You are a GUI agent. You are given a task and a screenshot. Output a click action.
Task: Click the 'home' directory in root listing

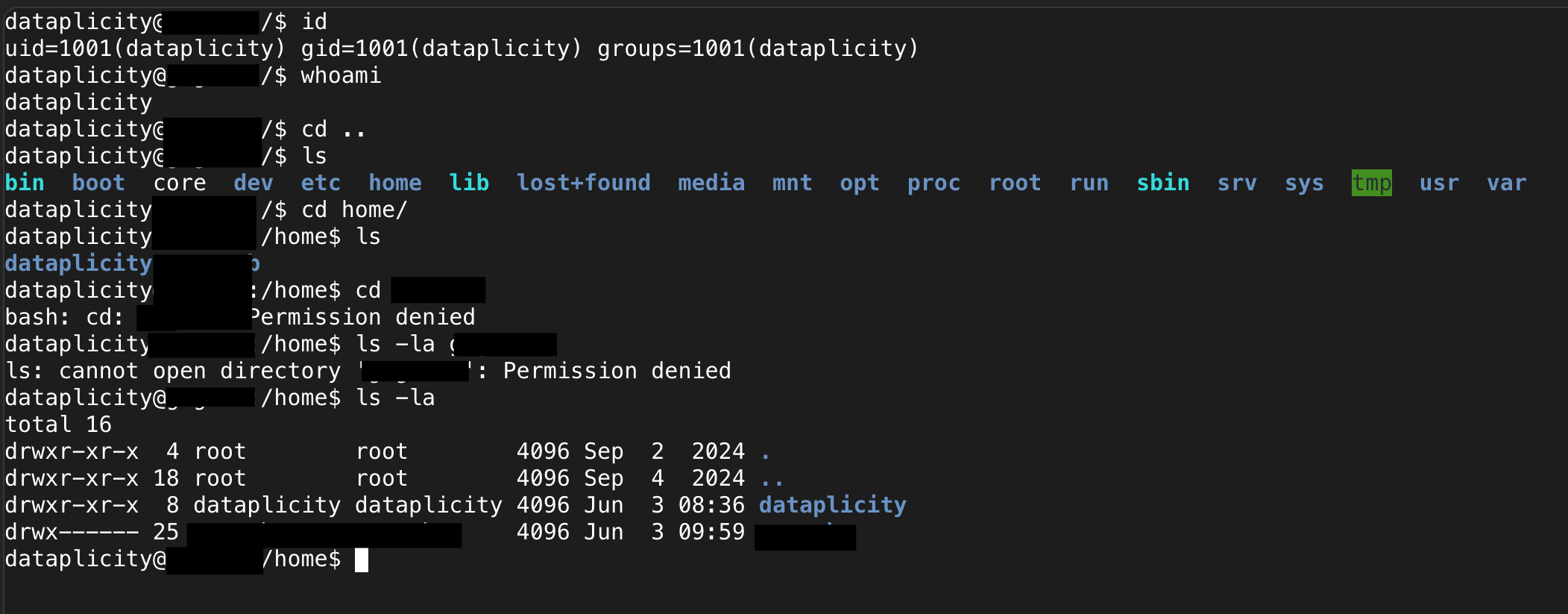click(395, 183)
